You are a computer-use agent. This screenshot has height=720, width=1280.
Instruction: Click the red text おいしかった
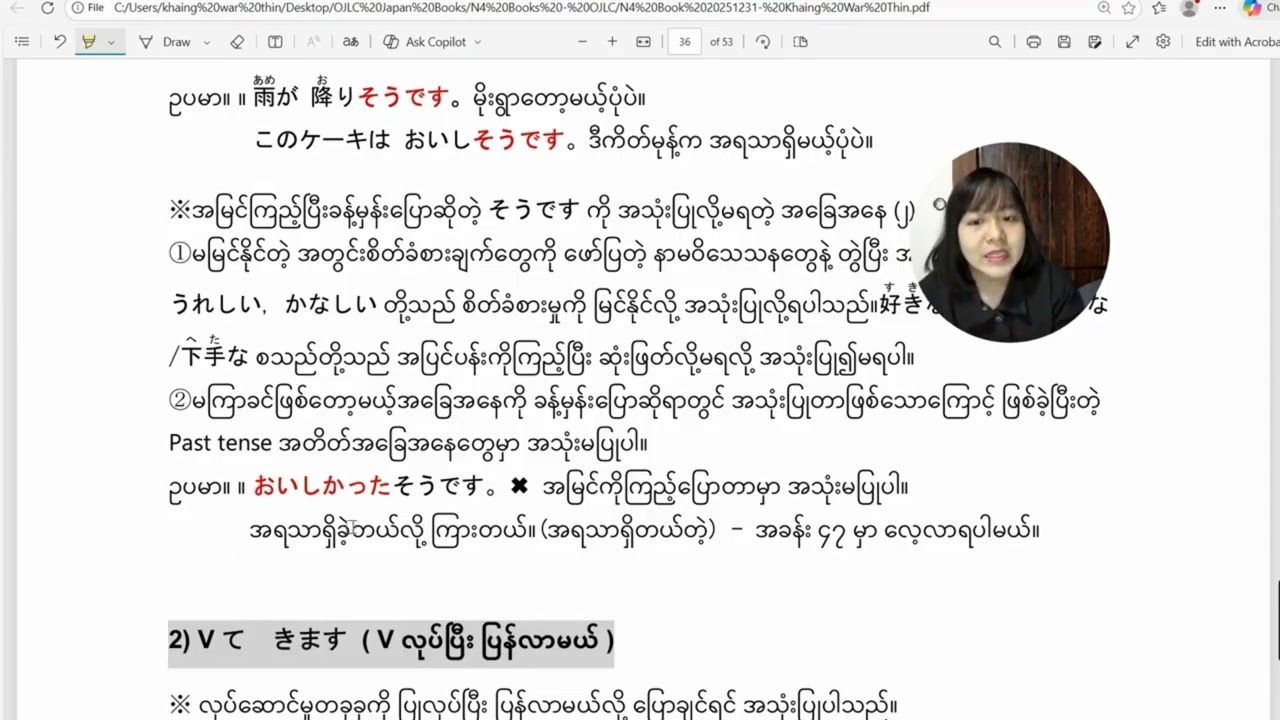click(322, 487)
